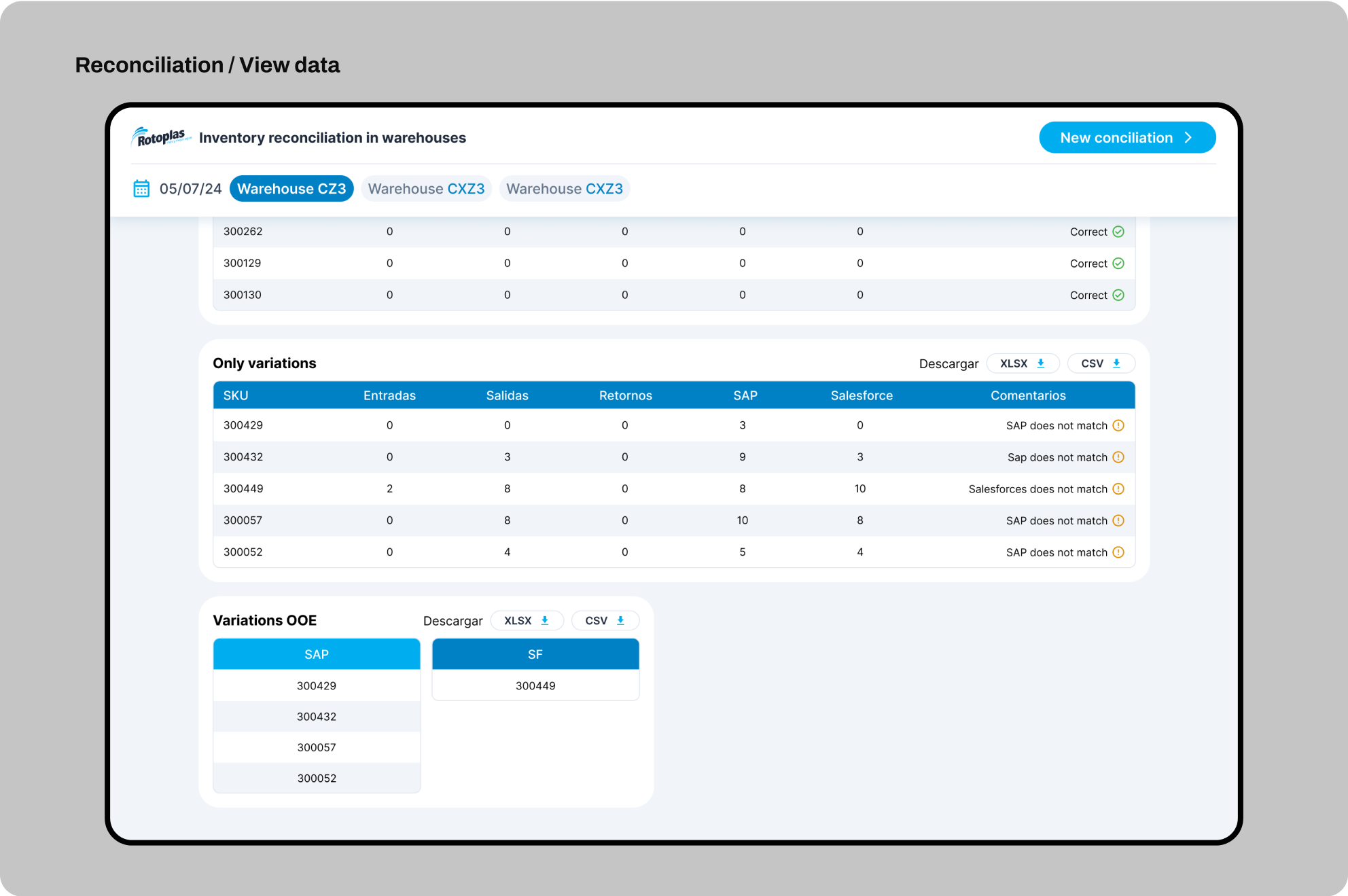Download Variations OOE as CSV
Viewport: 1348px width, 896px height.
click(x=605, y=621)
